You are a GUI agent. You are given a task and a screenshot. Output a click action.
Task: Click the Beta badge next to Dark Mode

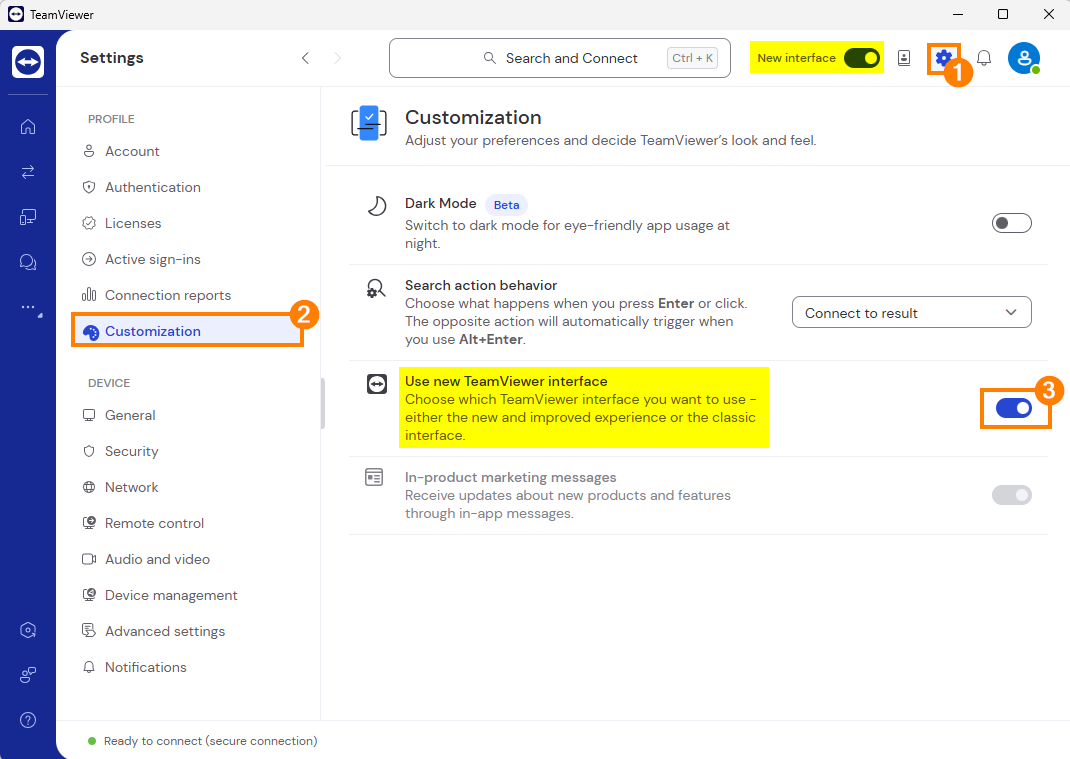pyautogui.click(x=506, y=205)
